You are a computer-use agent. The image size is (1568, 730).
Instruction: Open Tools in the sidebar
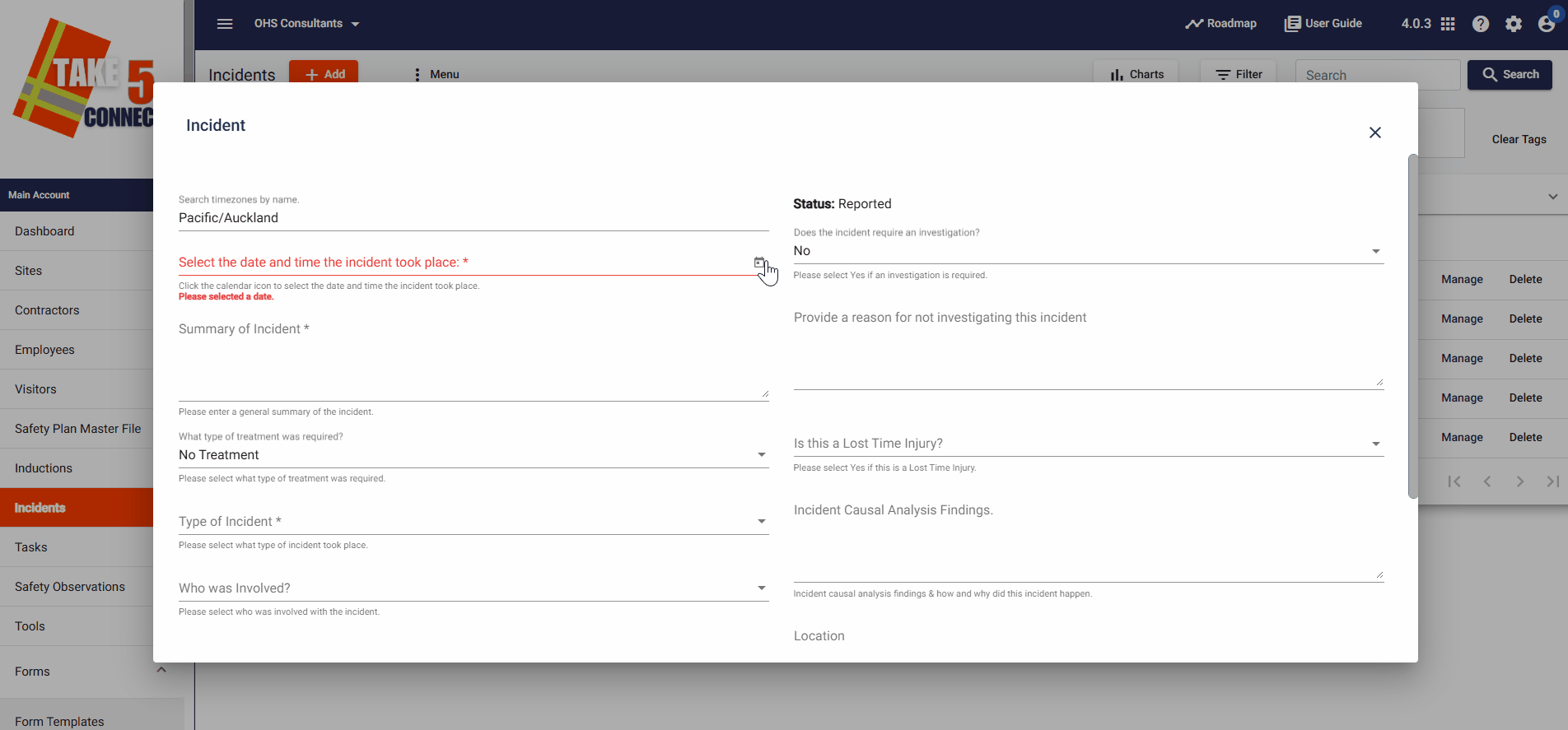click(x=77, y=626)
